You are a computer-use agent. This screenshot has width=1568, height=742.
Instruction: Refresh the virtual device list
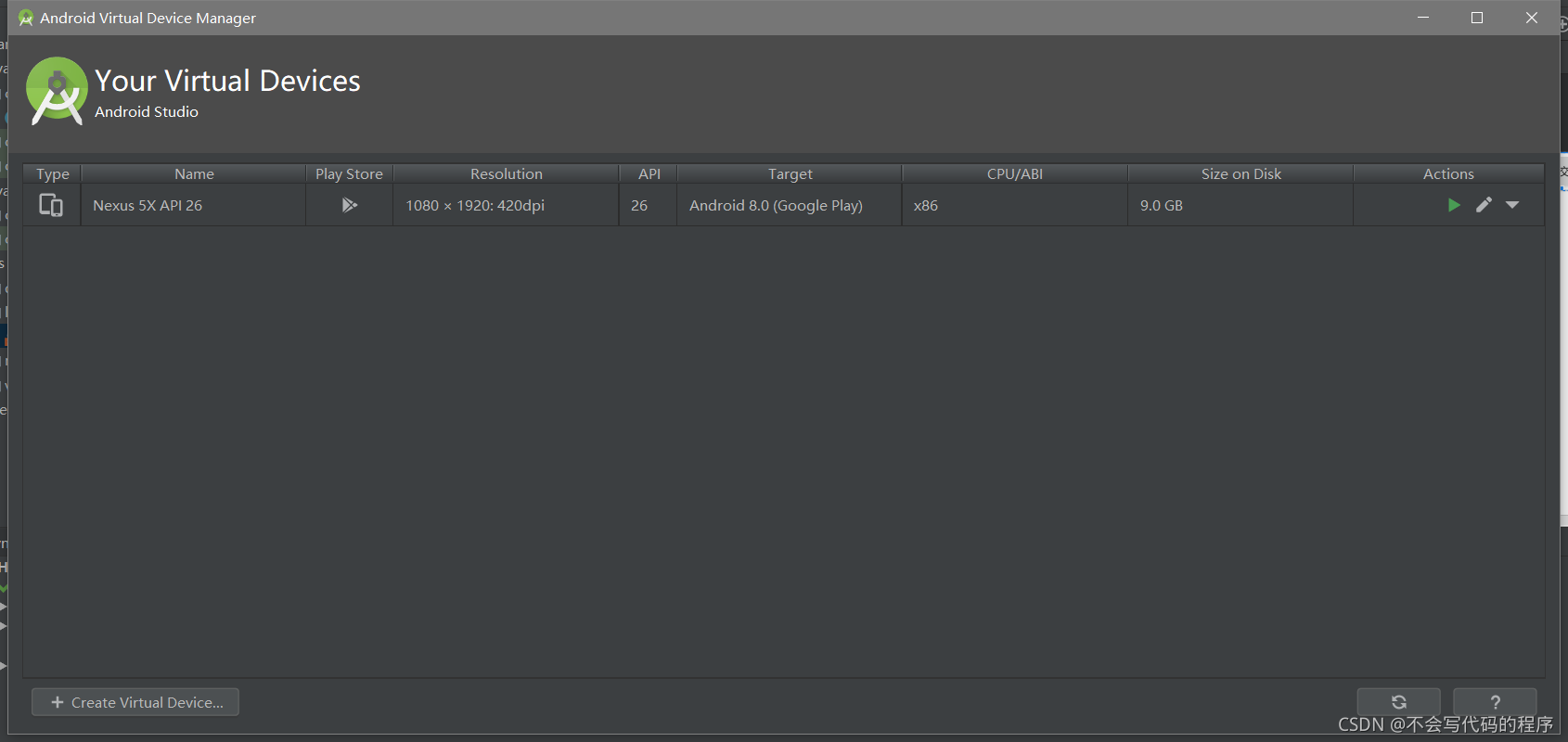click(x=1399, y=702)
